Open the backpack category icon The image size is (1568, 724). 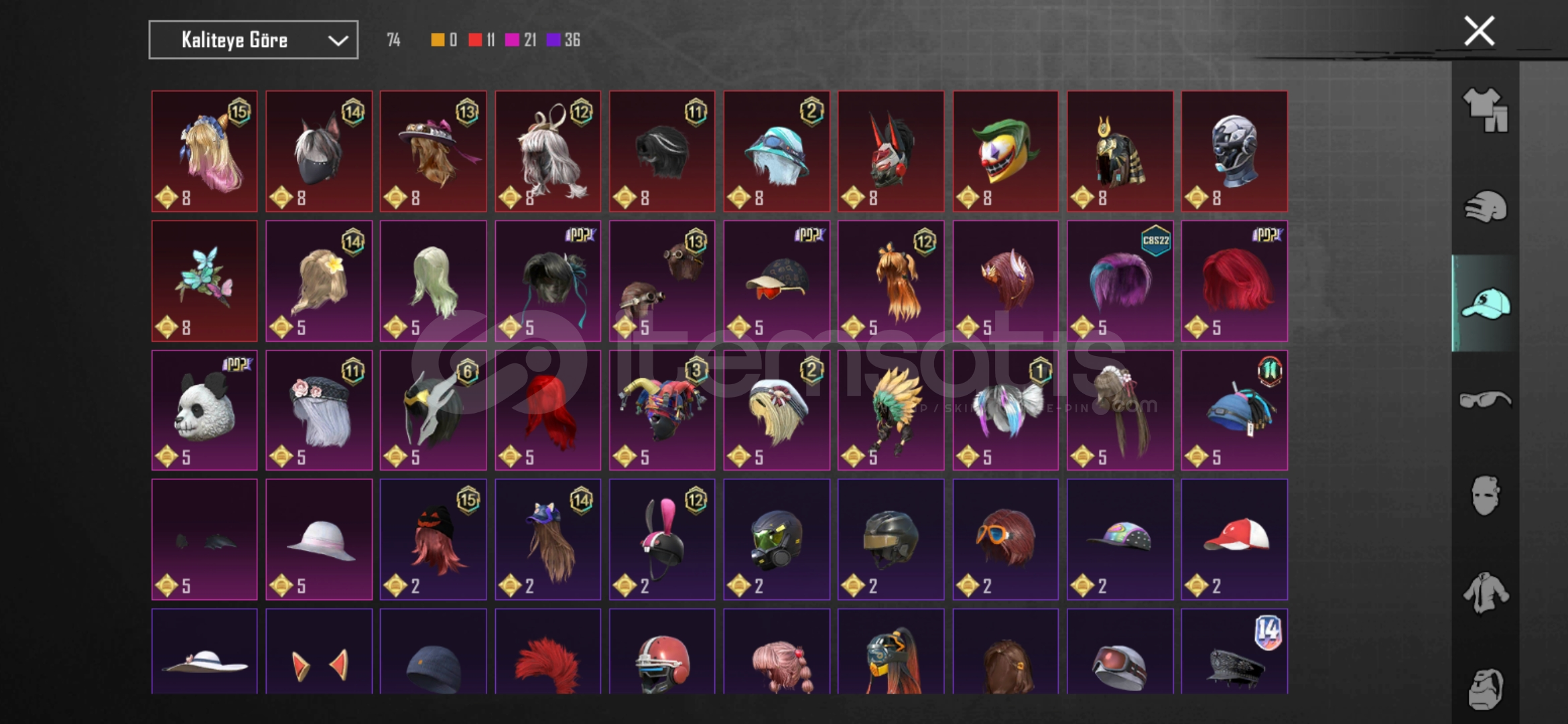click(x=1485, y=688)
